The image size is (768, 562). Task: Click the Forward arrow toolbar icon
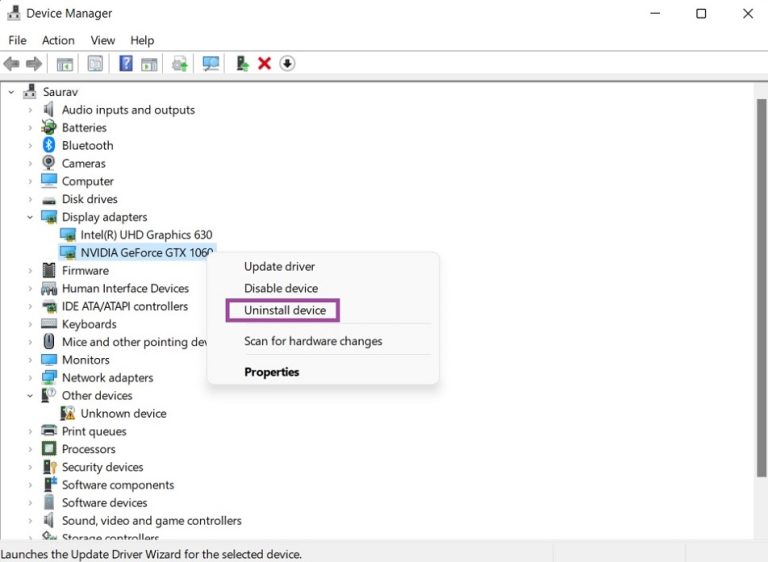coord(34,64)
